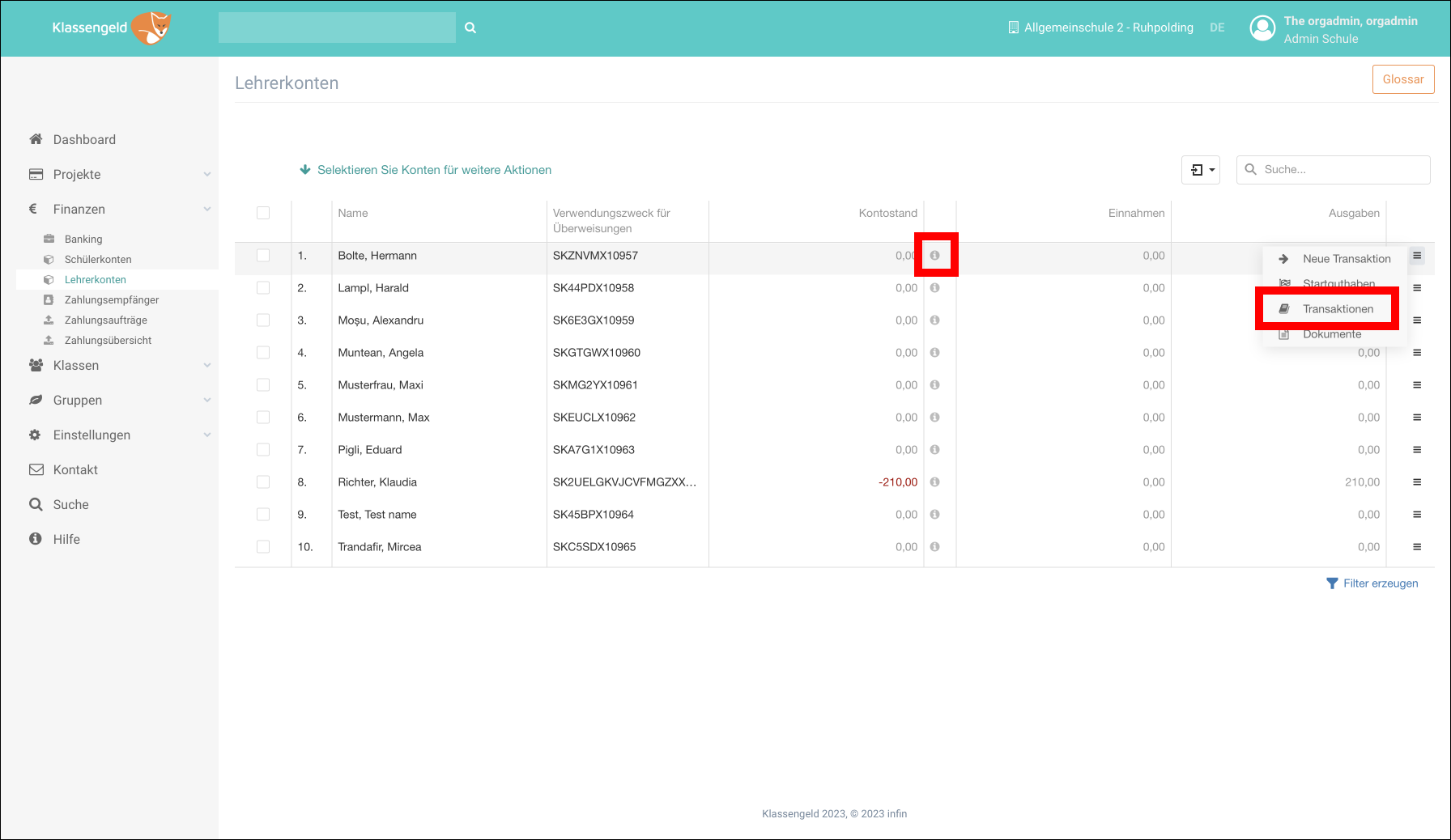The image size is (1451, 840).
Task: Choose Neue Transaktion from context menu
Action: click(x=1334, y=259)
